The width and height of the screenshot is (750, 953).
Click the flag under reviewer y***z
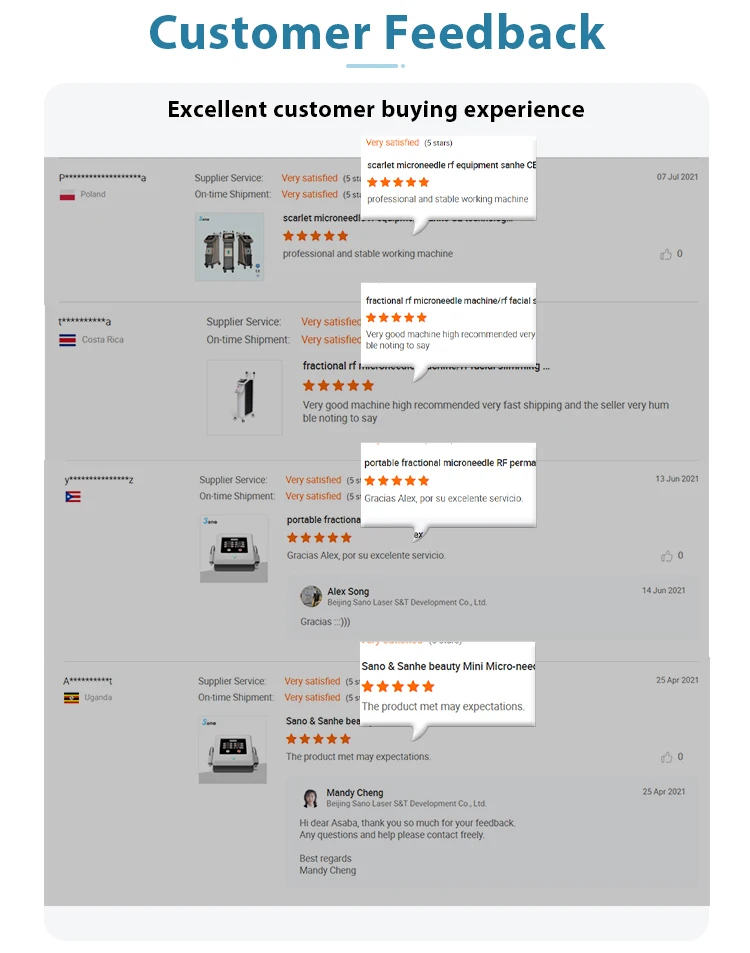tap(73, 497)
